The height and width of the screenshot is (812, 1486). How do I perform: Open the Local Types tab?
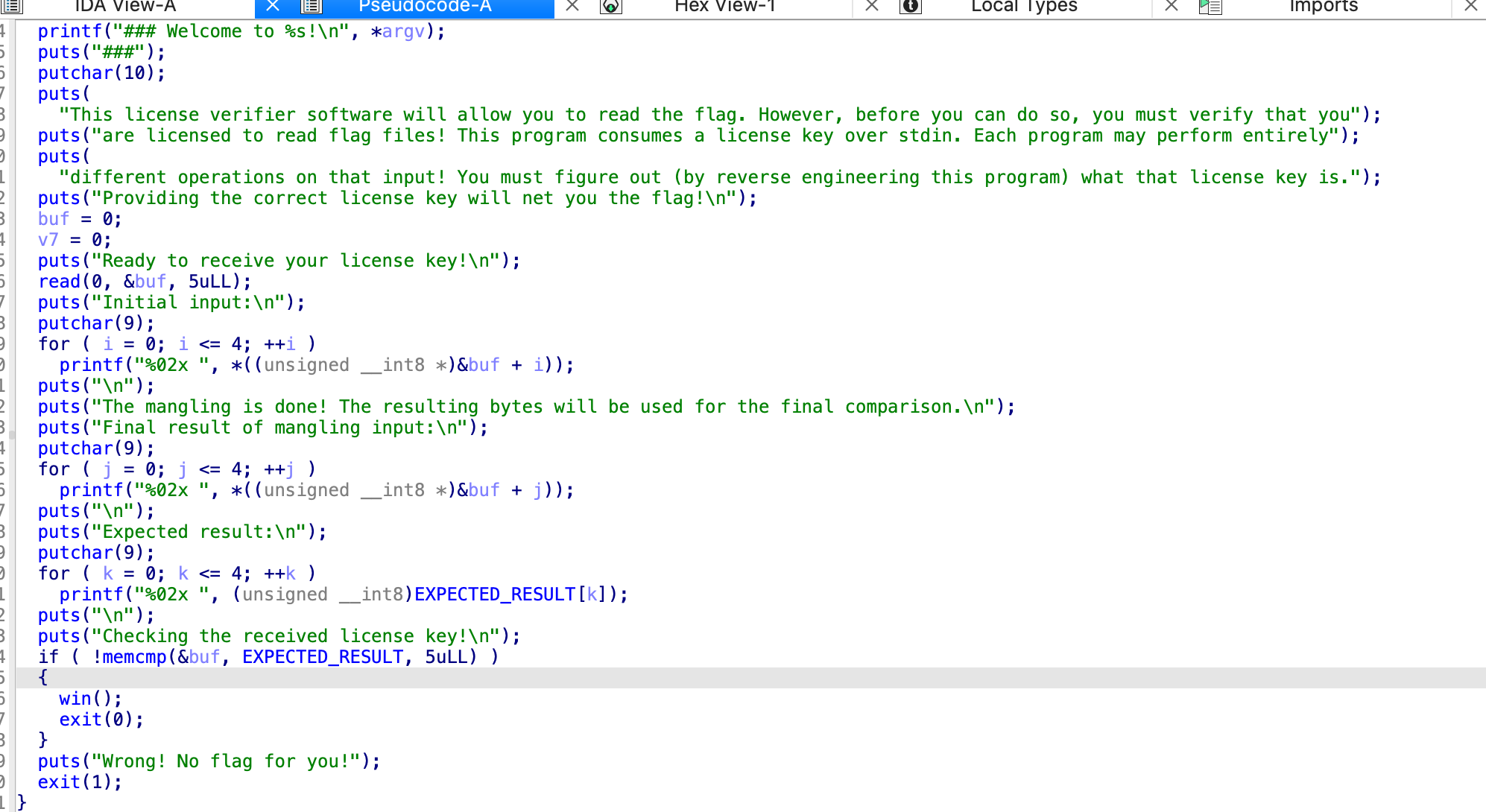point(1024,6)
